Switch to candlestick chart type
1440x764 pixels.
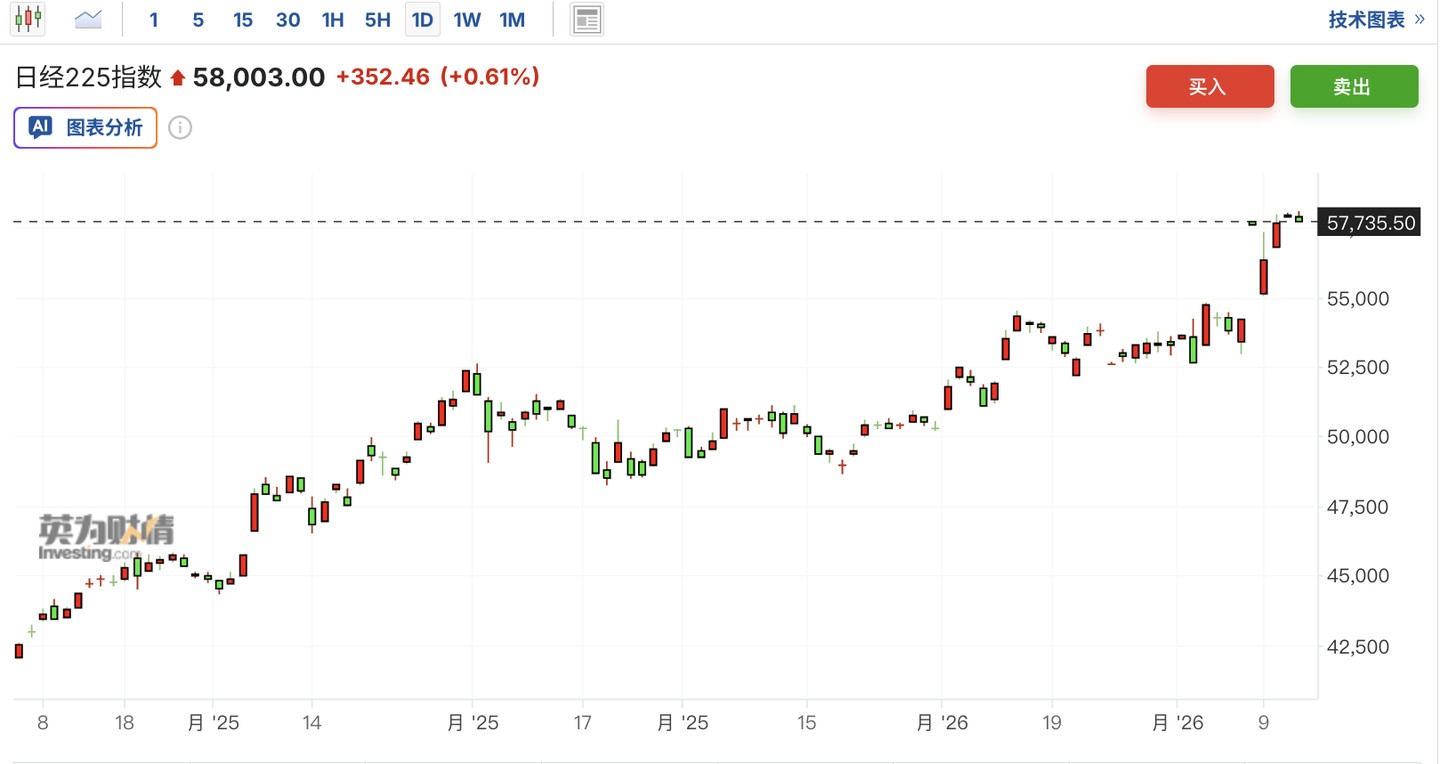pos(28,19)
